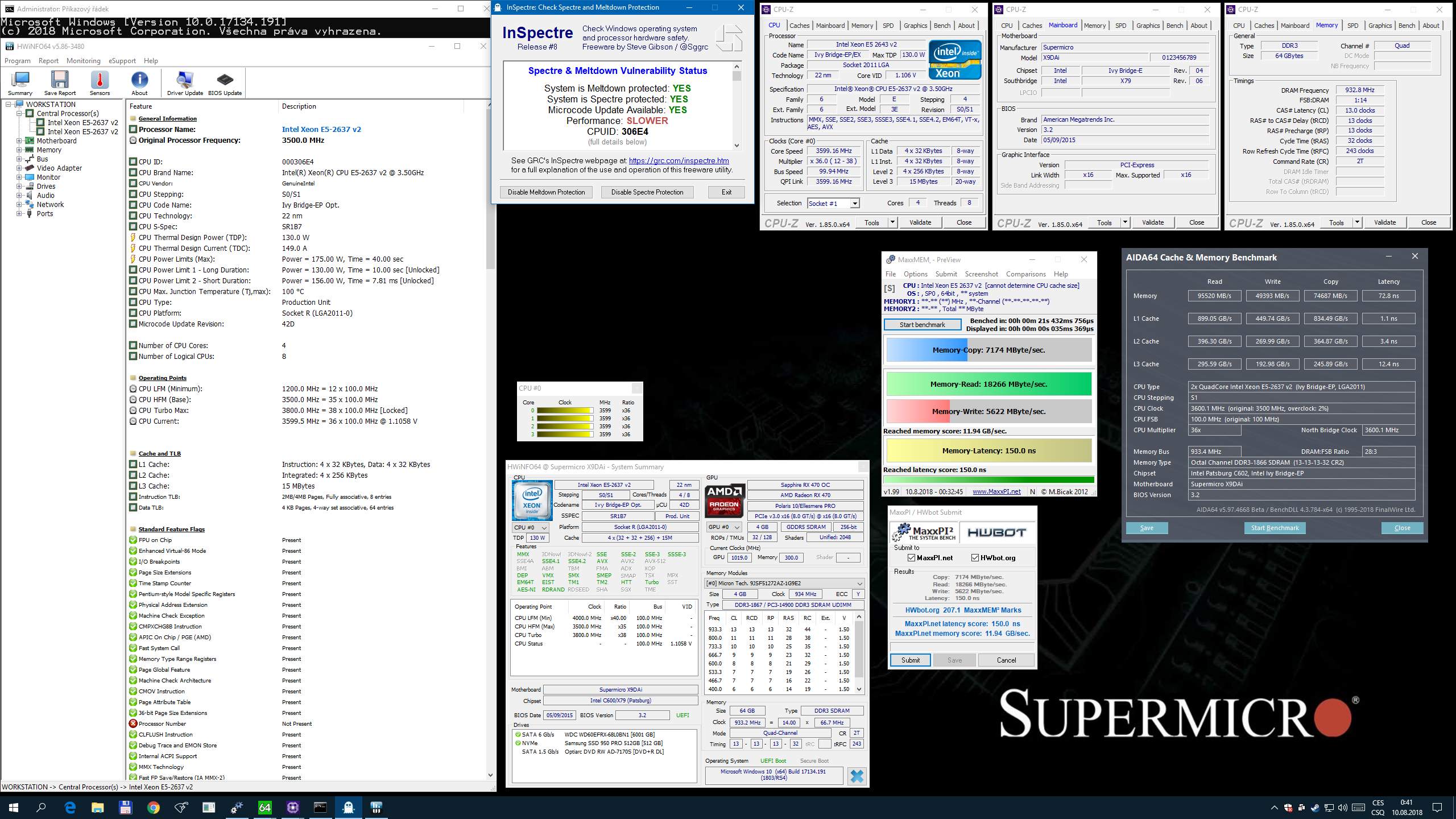The image size is (1456, 819).
Task: Open the GPU #0 selector dropdown
Action: 724,527
